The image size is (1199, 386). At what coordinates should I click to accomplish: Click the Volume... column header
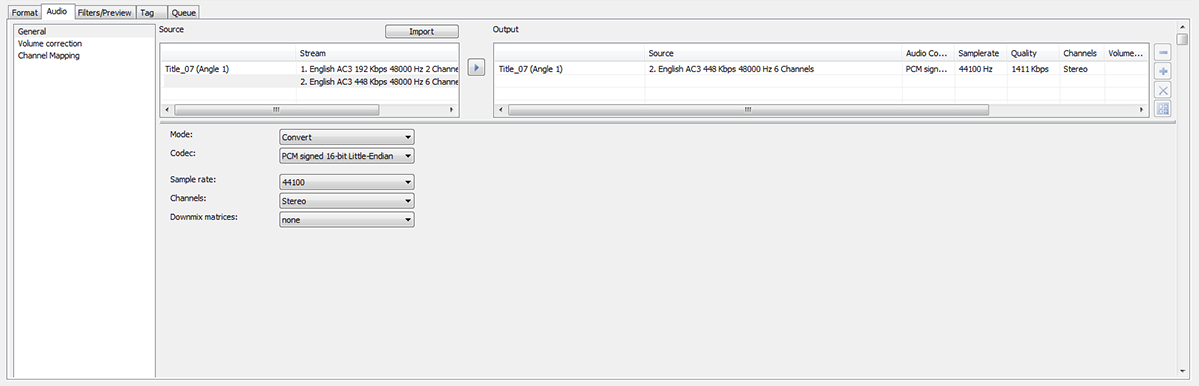[1126, 54]
